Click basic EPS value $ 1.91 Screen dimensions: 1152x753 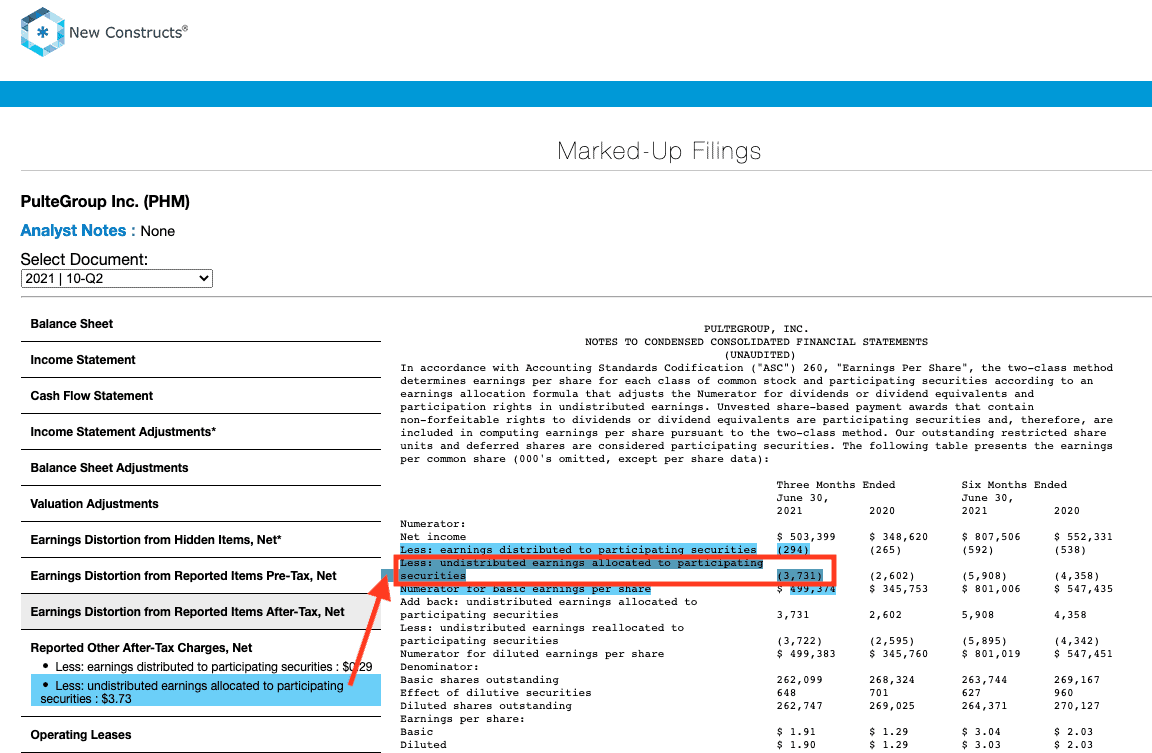tap(796, 732)
